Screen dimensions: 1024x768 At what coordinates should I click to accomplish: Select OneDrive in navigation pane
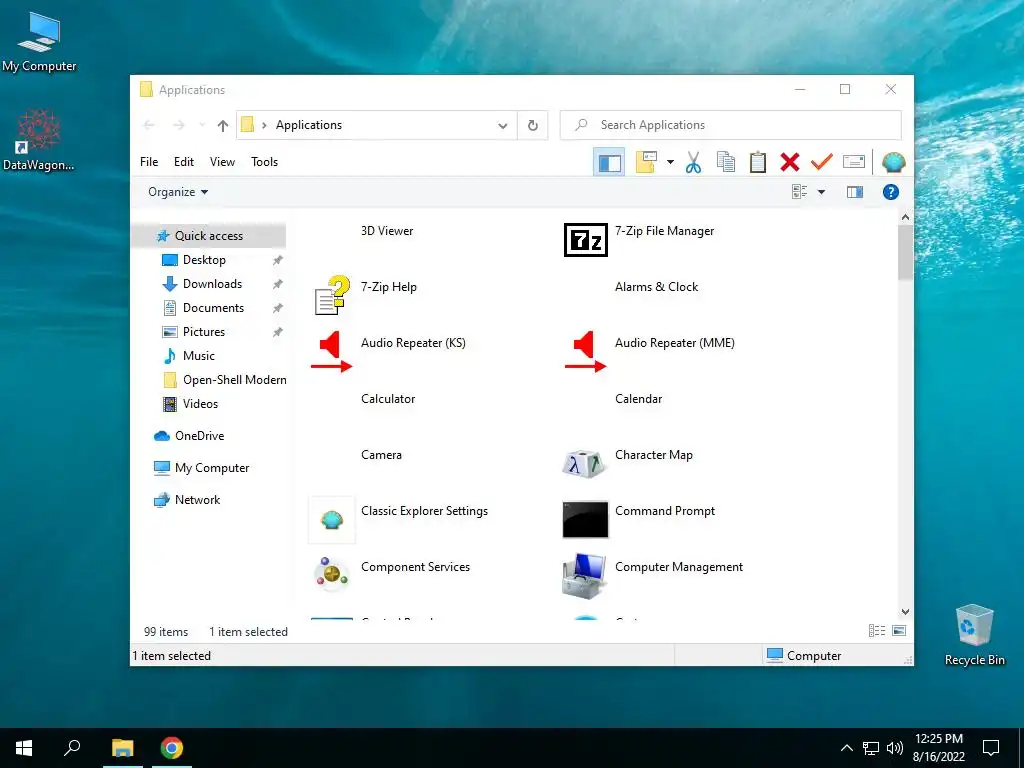(x=199, y=436)
